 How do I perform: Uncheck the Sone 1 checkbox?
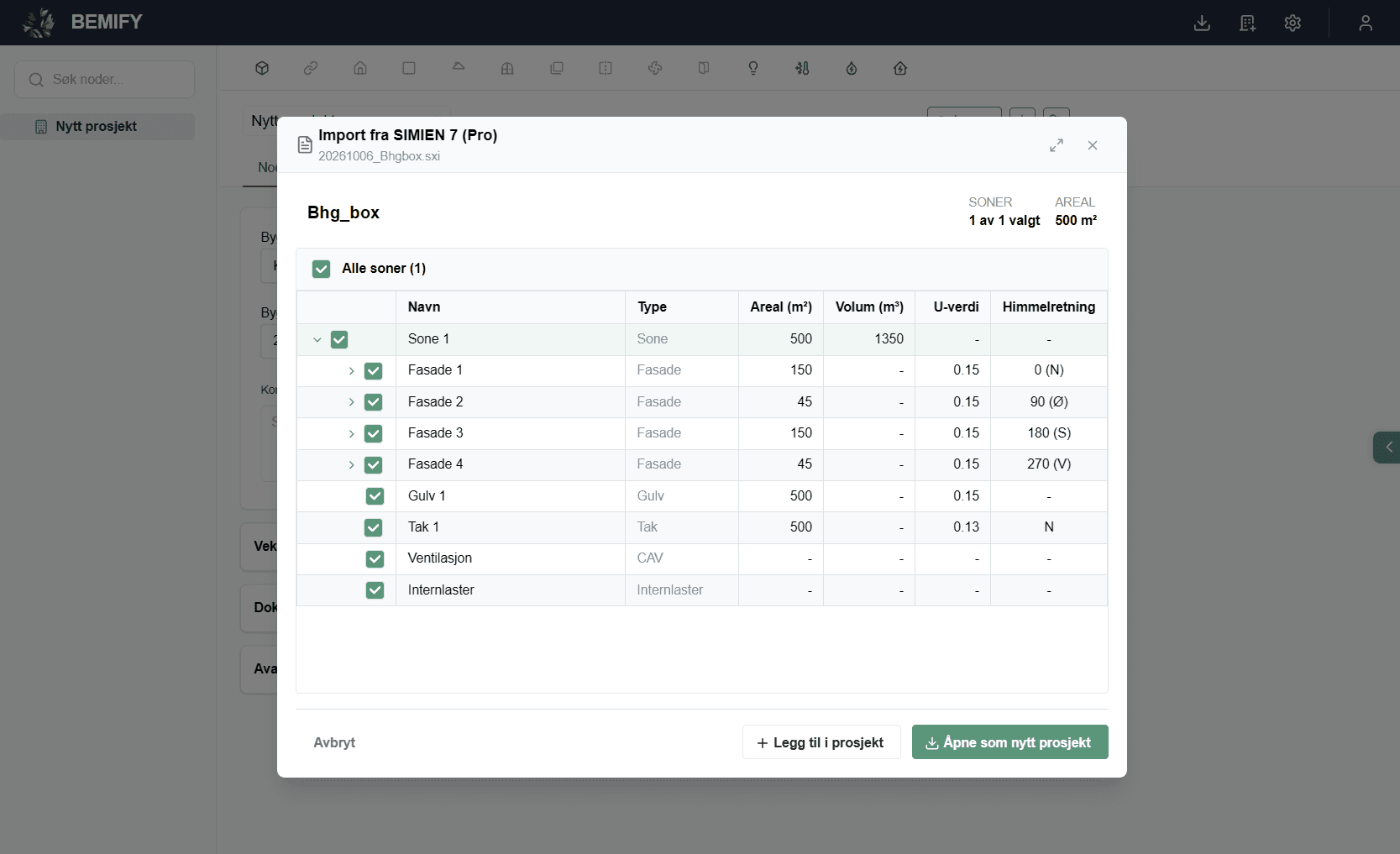pyautogui.click(x=339, y=339)
